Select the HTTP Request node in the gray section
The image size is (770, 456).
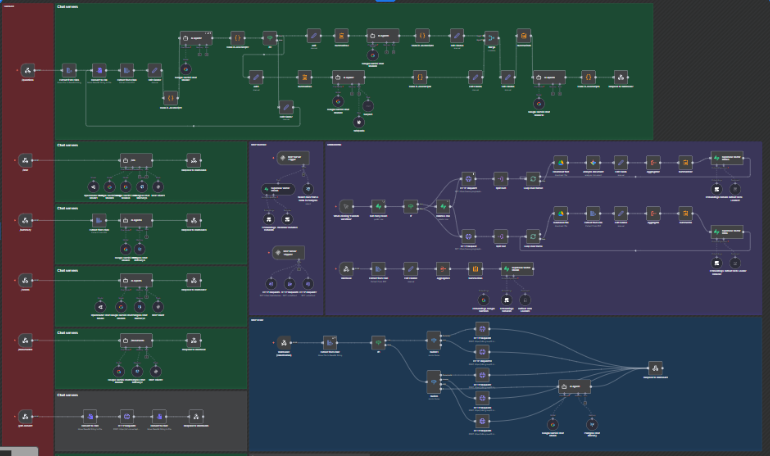pos(127,416)
